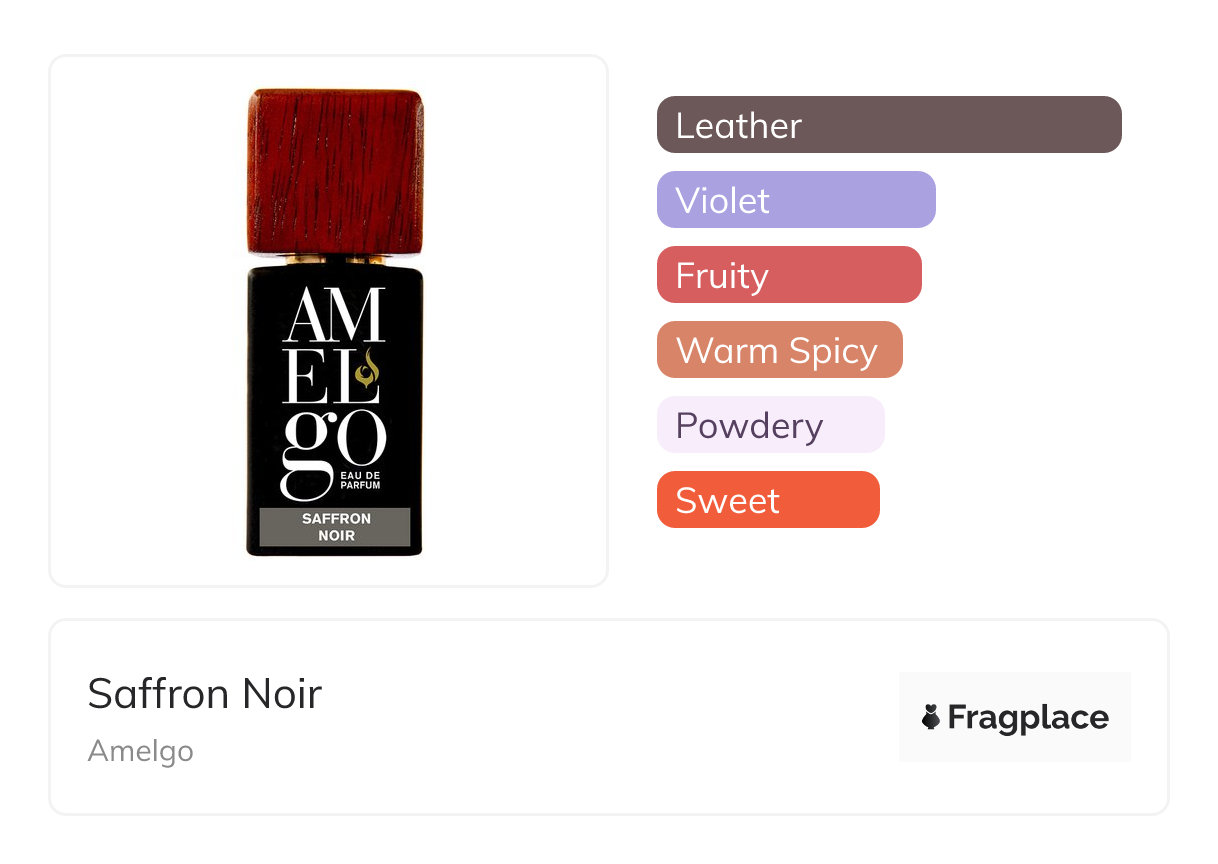Click the red wooden cap of the bottle

[x=336, y=170]
